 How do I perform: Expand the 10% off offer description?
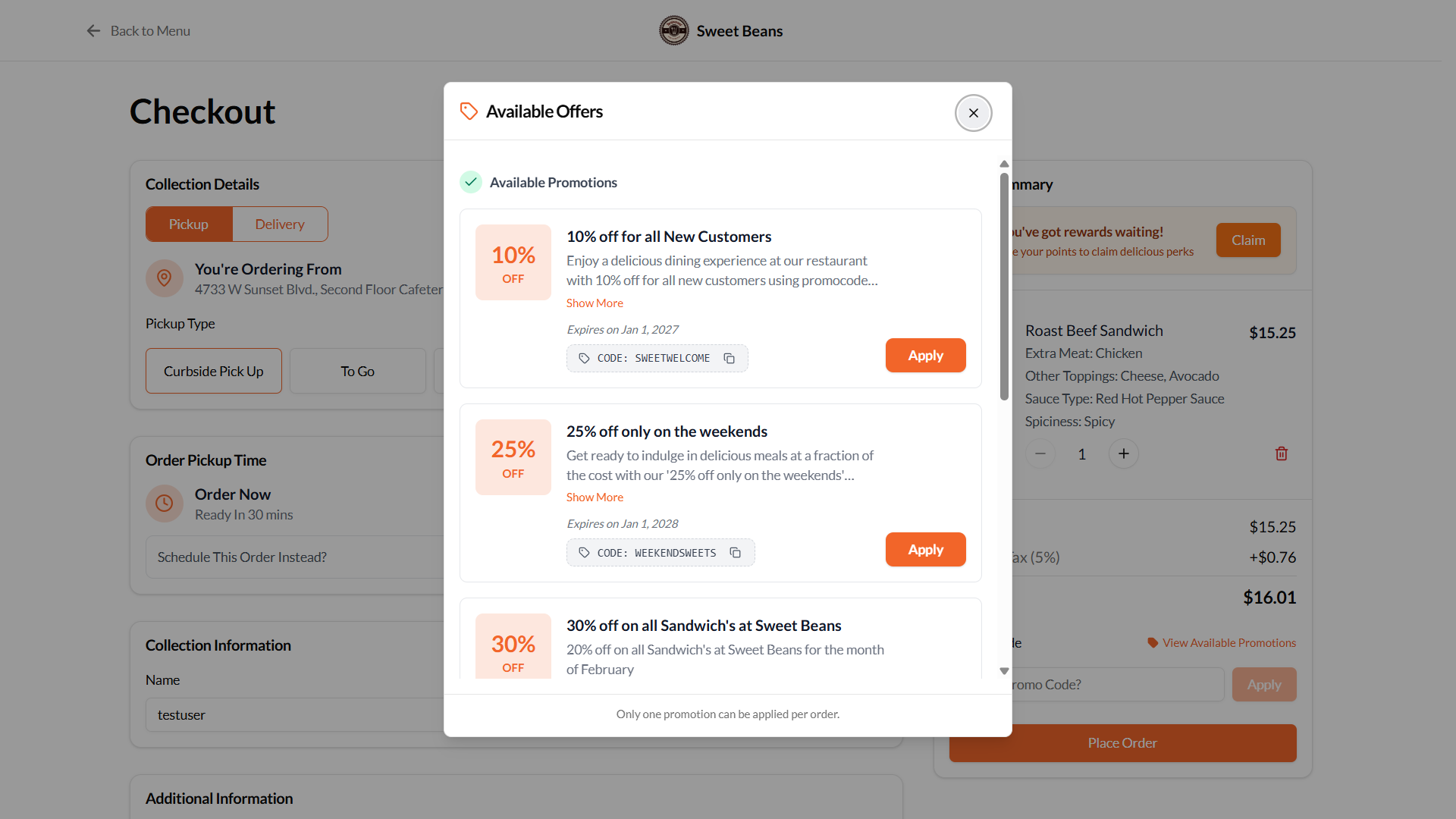coord(595,303)
